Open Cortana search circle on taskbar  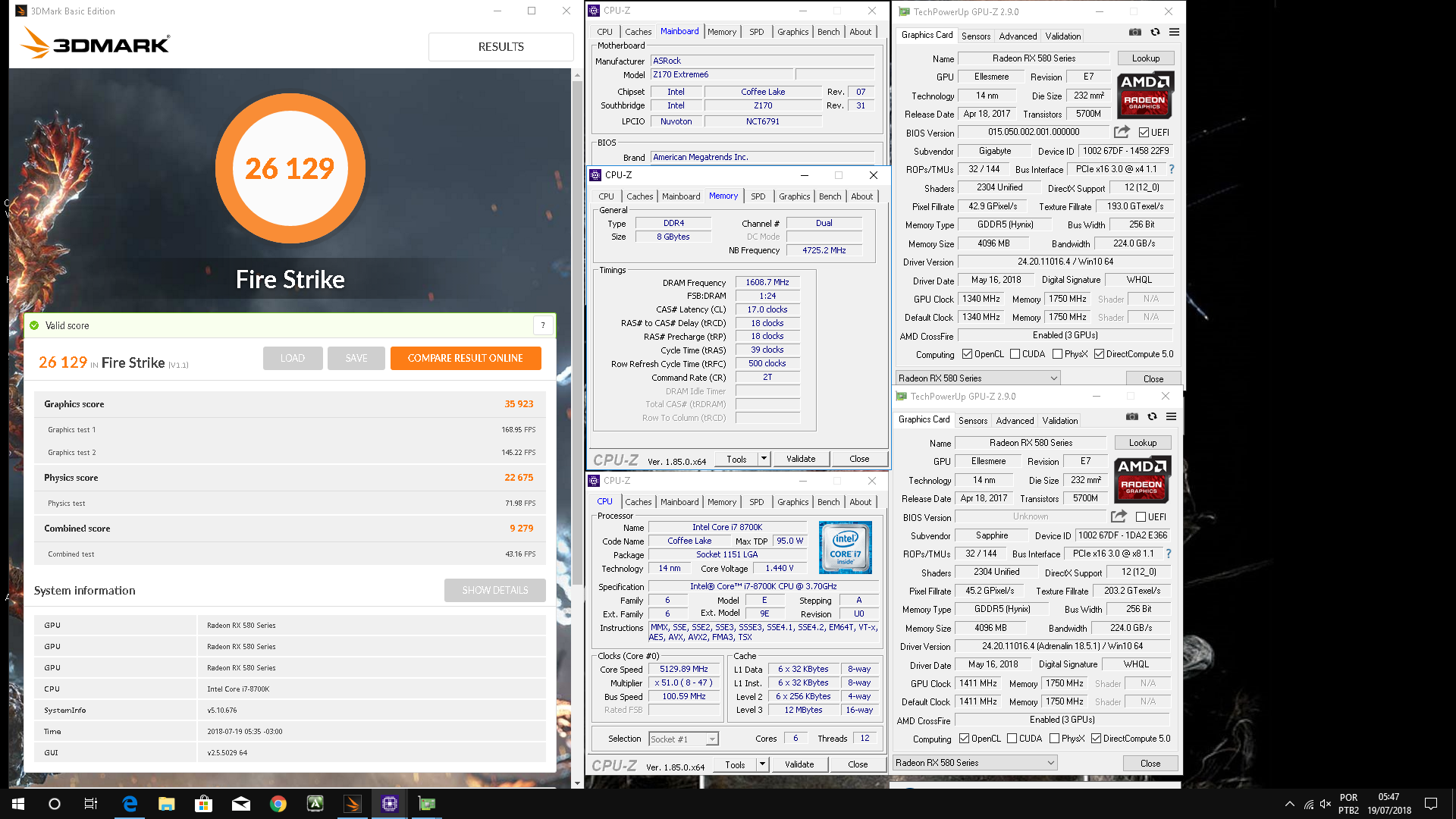(x=54, y=804)
